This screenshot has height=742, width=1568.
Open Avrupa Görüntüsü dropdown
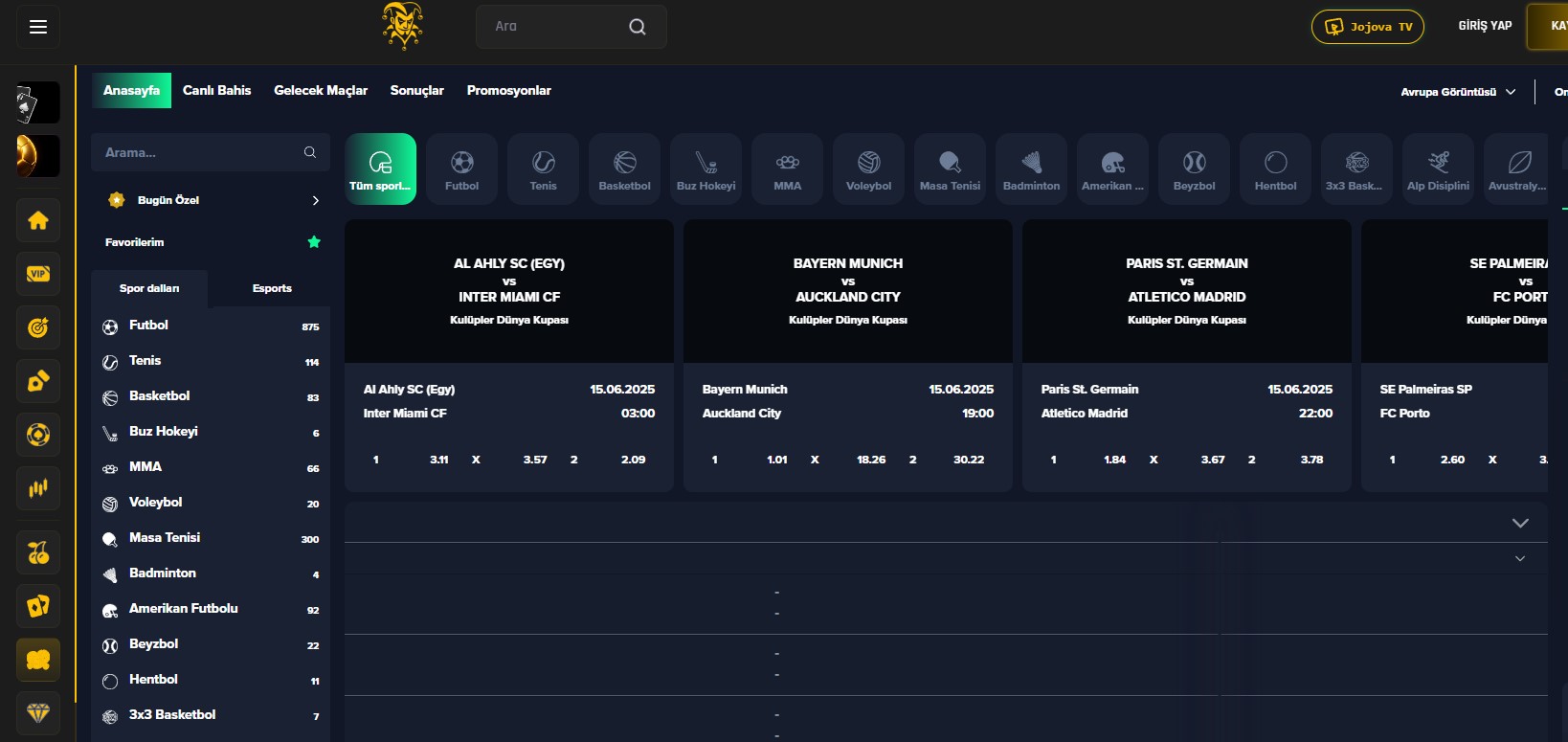(x=1458, y=92)
